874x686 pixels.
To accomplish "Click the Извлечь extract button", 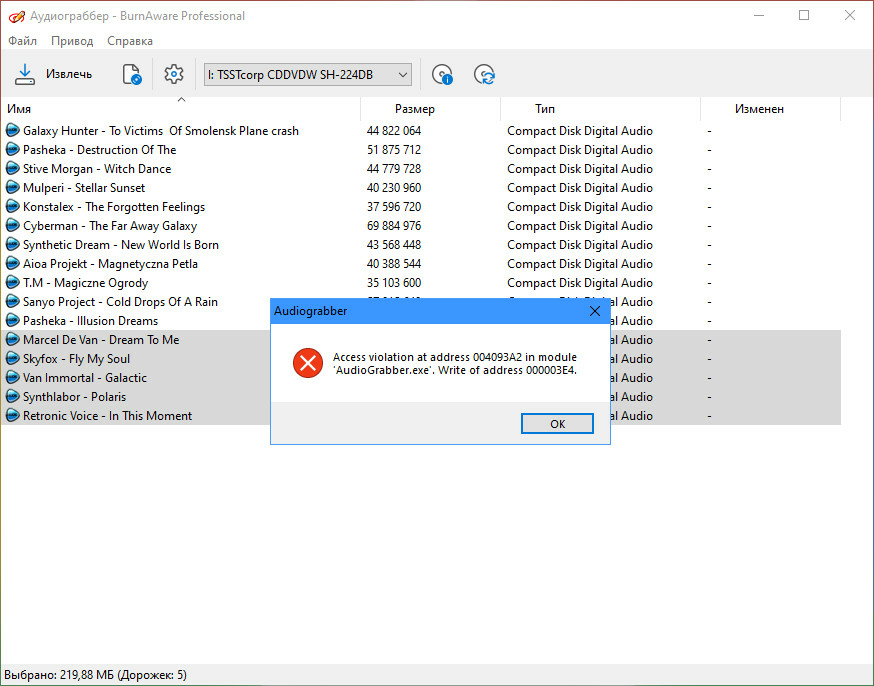I will click(x=54, y=74).
